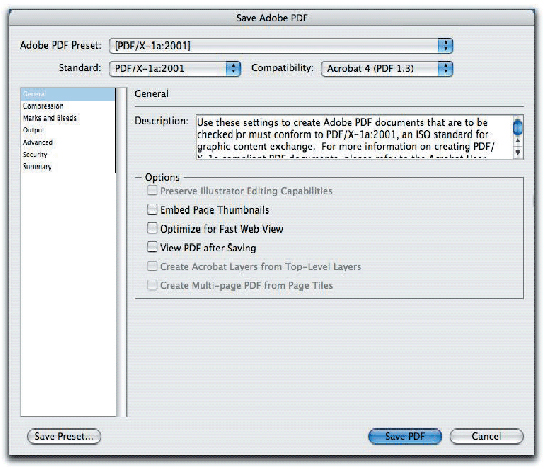Click the Save PDF button
The width and height of the screenshot is (545, 469).
tap(405, 436)
